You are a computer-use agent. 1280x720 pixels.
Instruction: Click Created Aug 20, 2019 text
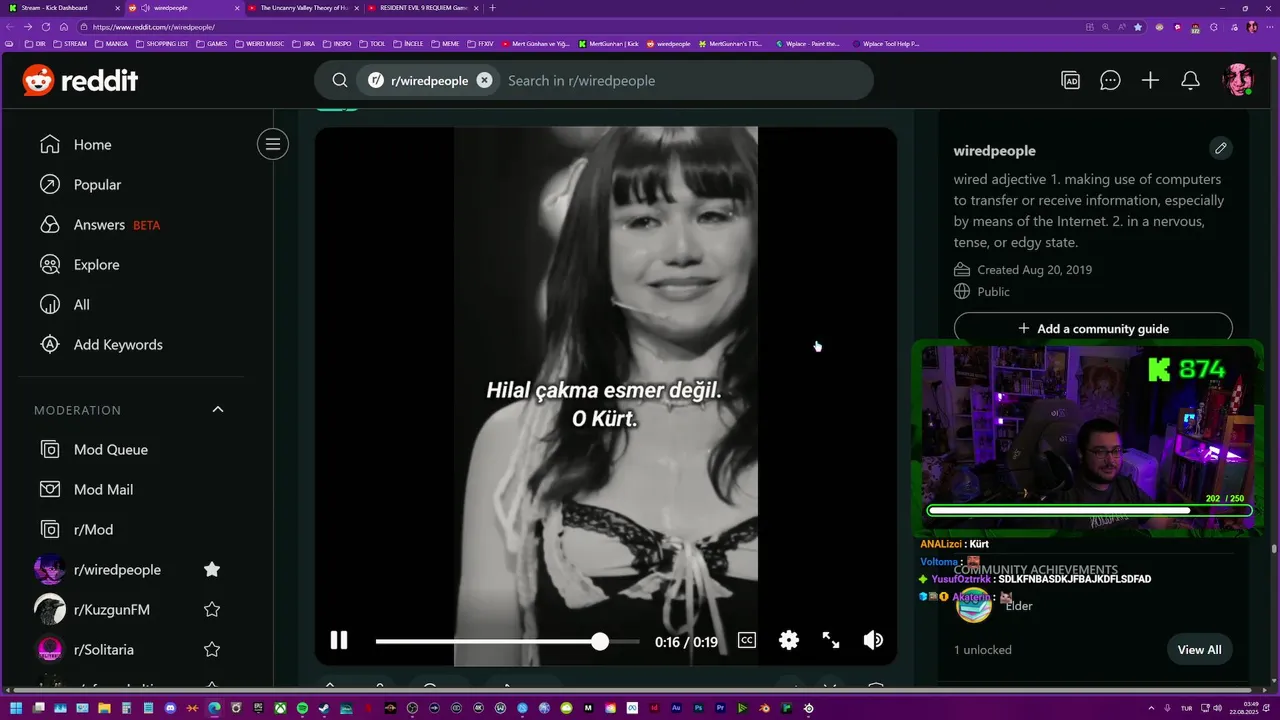1034,270
